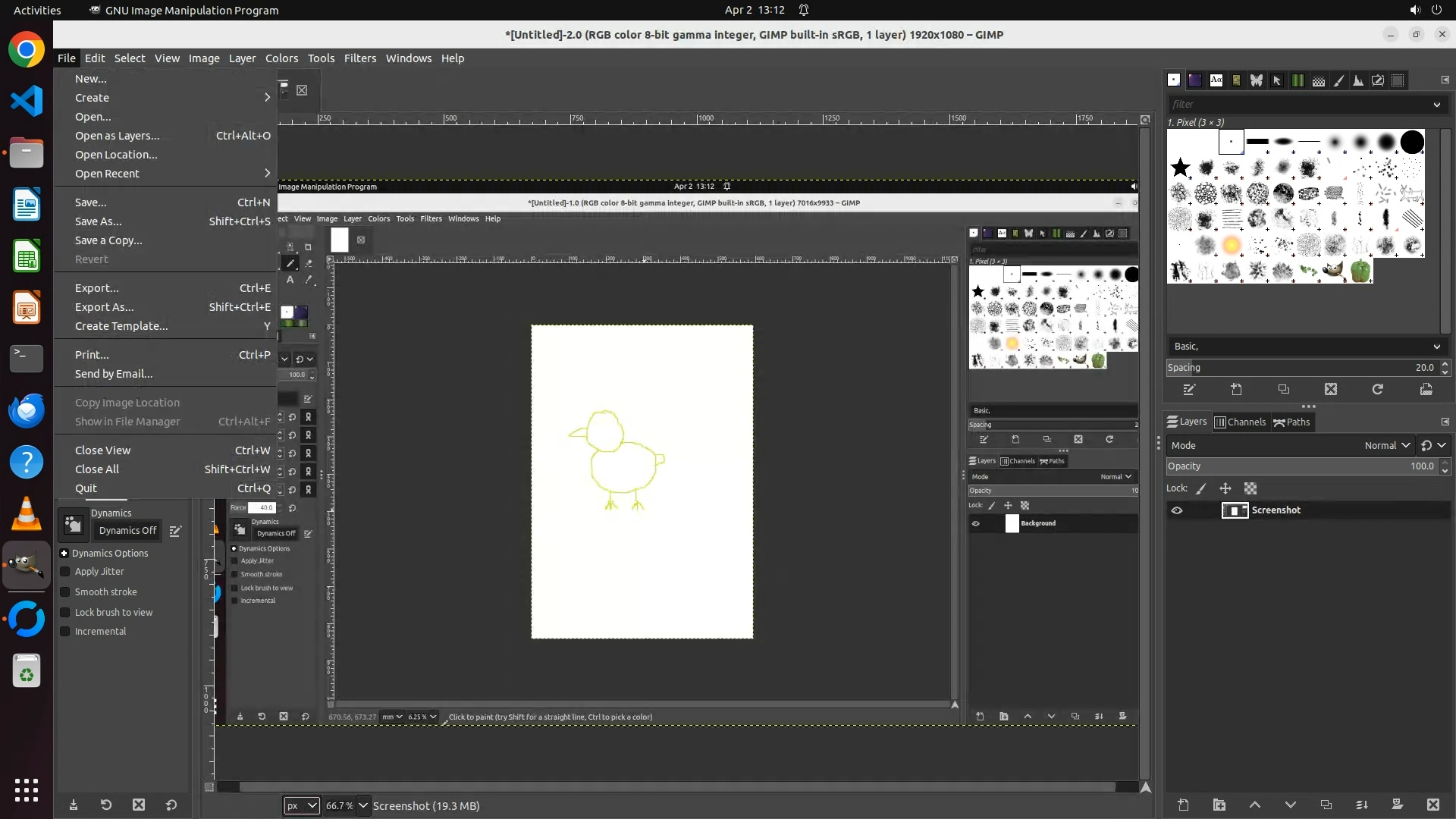Click the Dynamics Off button
The height and width of the screenshot is (819, 1456).
(x=127, y=531)
